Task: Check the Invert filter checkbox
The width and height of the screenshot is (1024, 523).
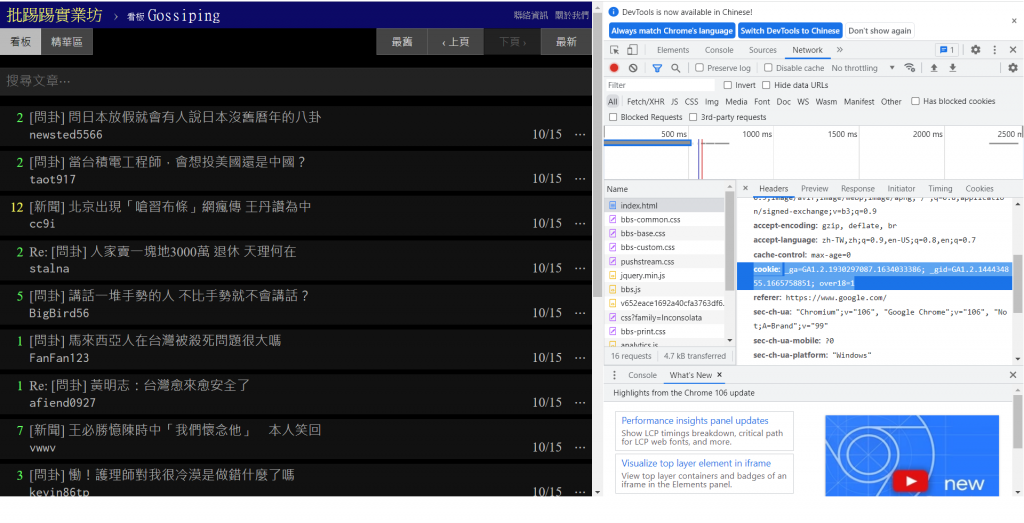Action: click(728, 85)
